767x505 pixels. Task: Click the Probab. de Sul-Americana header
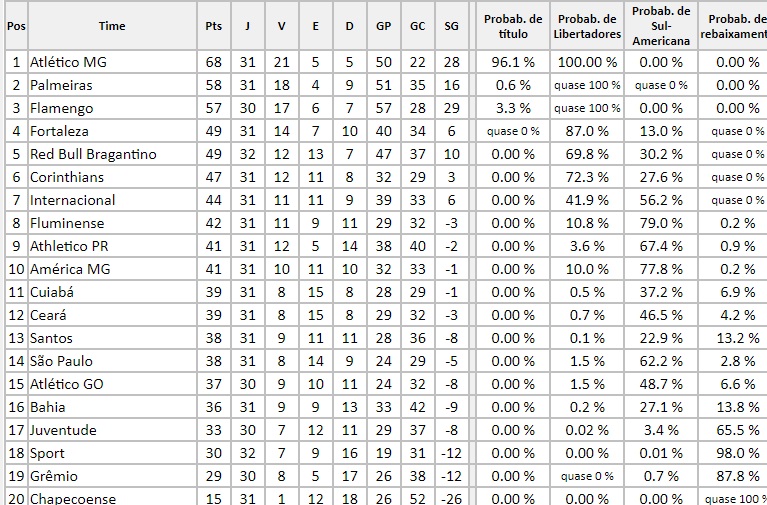pos(662,26)
